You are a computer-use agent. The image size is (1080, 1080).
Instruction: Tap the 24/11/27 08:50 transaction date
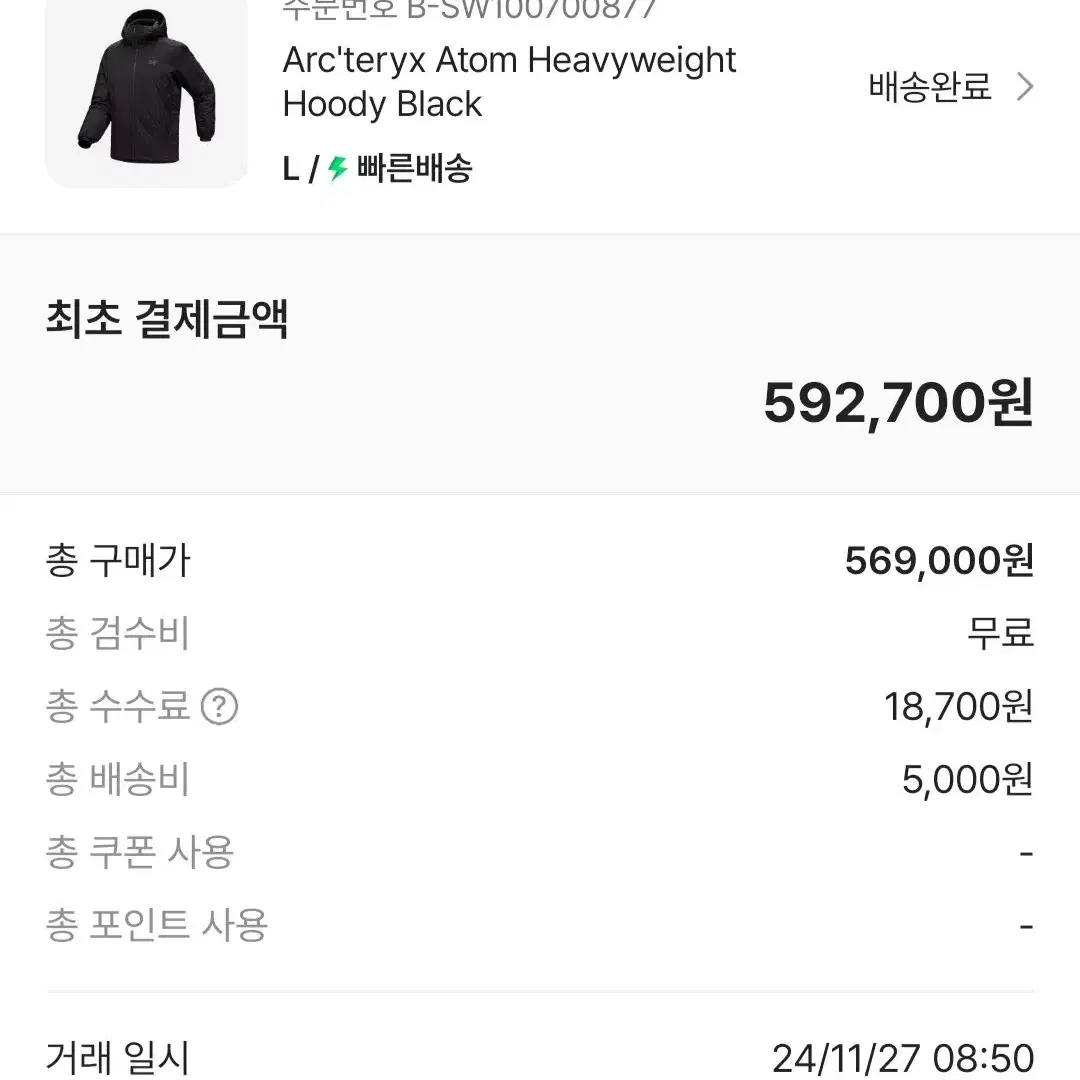click(x=903, y=1058)
